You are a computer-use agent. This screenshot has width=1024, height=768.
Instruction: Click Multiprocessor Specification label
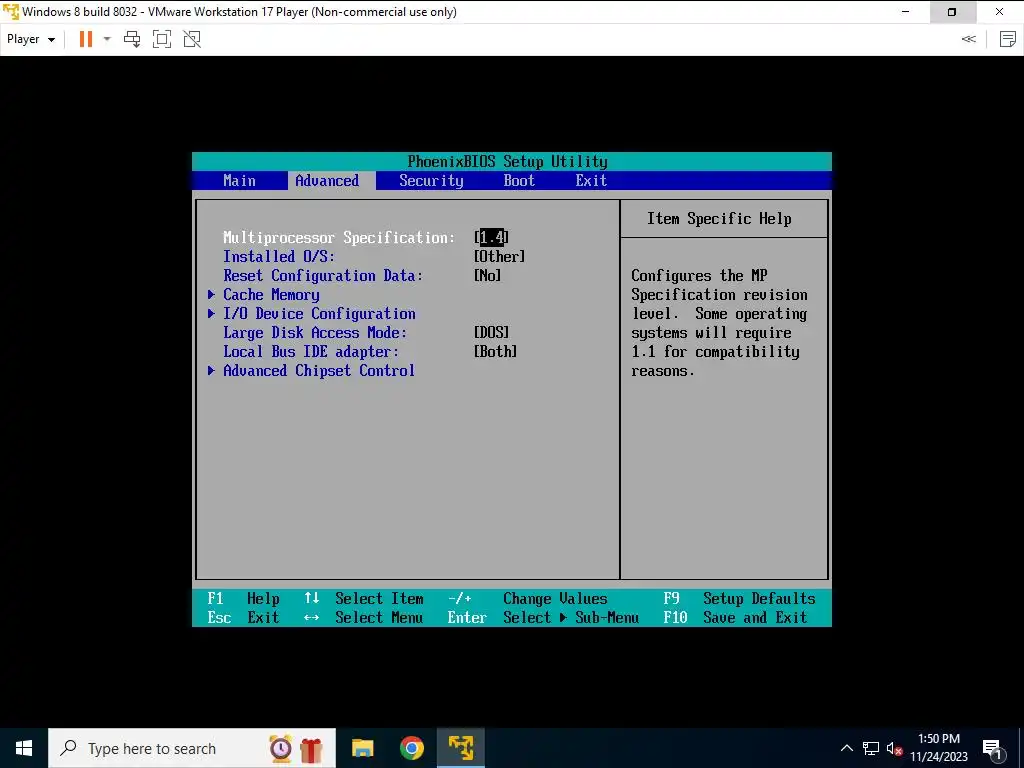[339, 238]
